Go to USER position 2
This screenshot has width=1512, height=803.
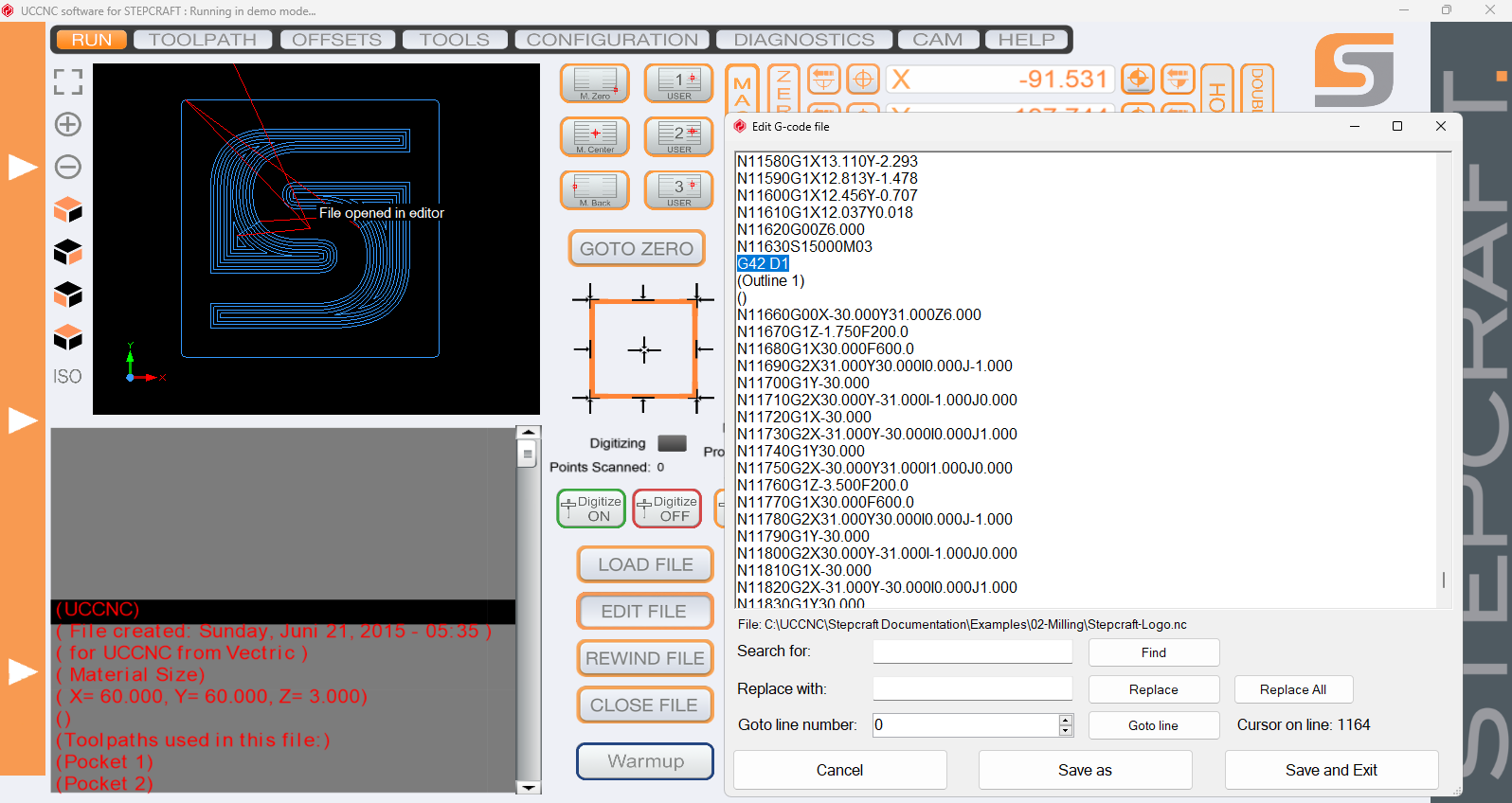coord(678,136)
